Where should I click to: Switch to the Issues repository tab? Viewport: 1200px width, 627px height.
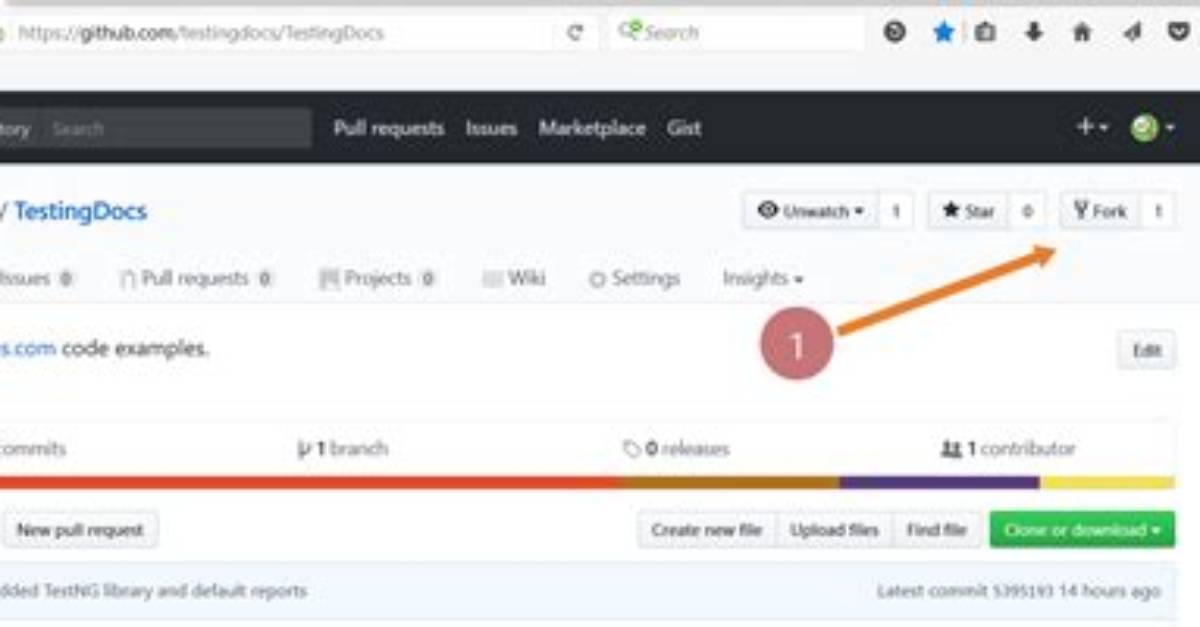pyautogui.click(x=36, y=279)
